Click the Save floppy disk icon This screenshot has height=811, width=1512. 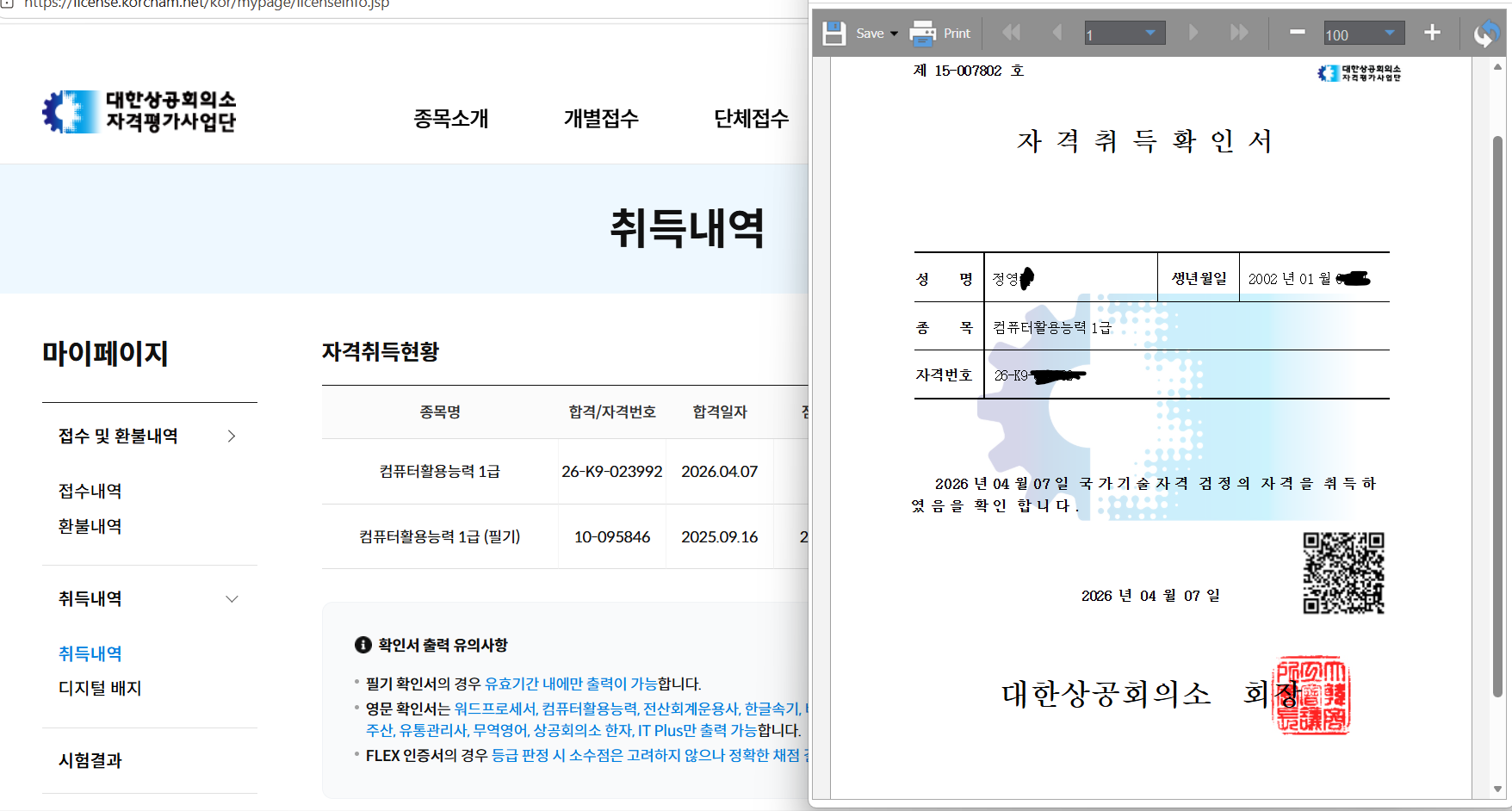(x=833, y=34)
